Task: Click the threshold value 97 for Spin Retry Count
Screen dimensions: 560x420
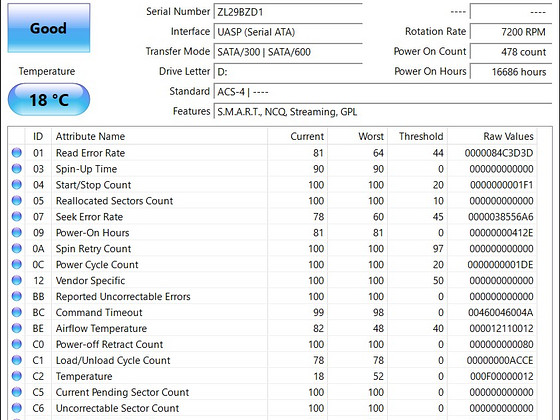Action: tap(438, 249)
